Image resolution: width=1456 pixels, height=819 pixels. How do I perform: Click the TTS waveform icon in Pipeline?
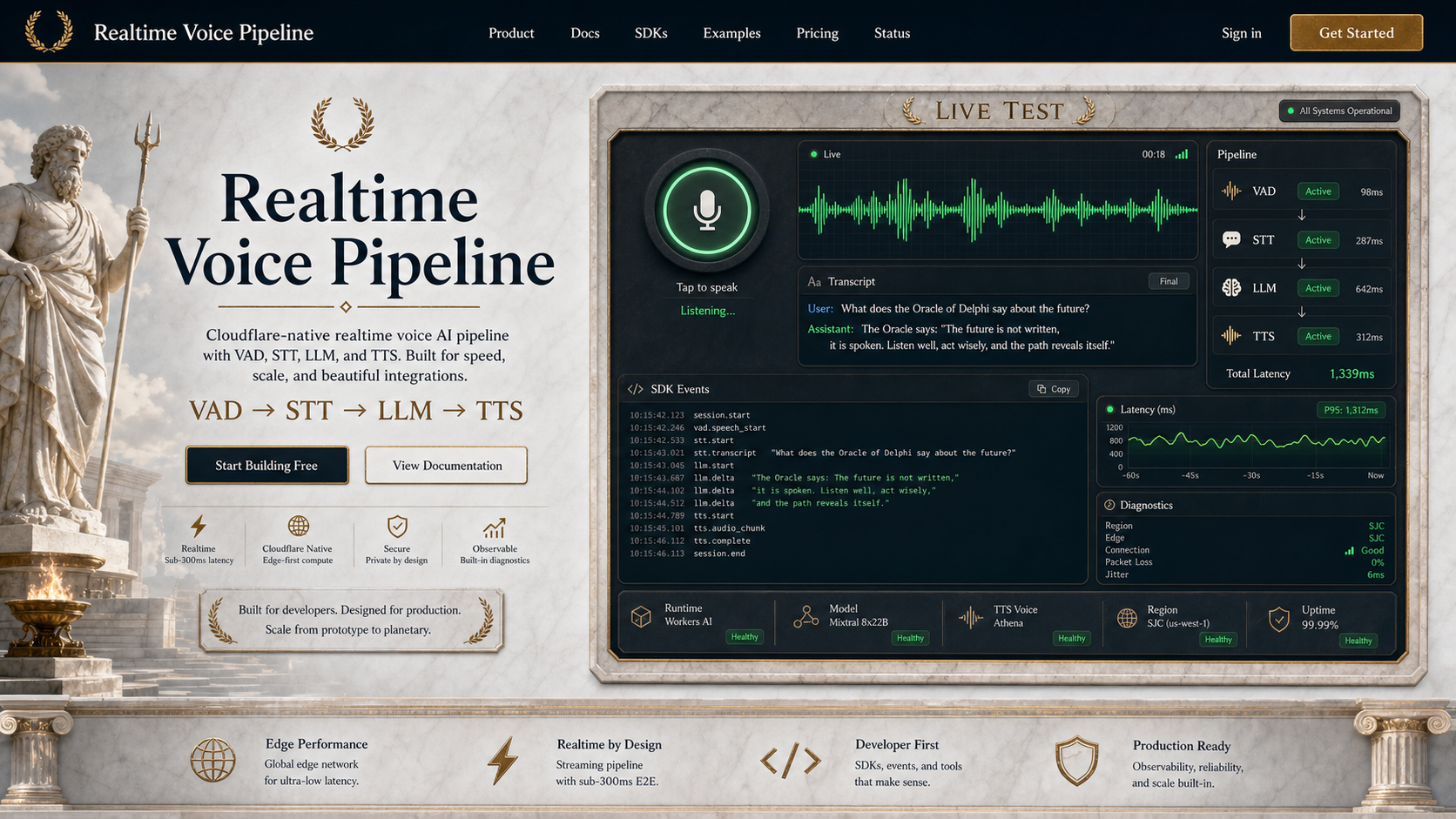1231,336
